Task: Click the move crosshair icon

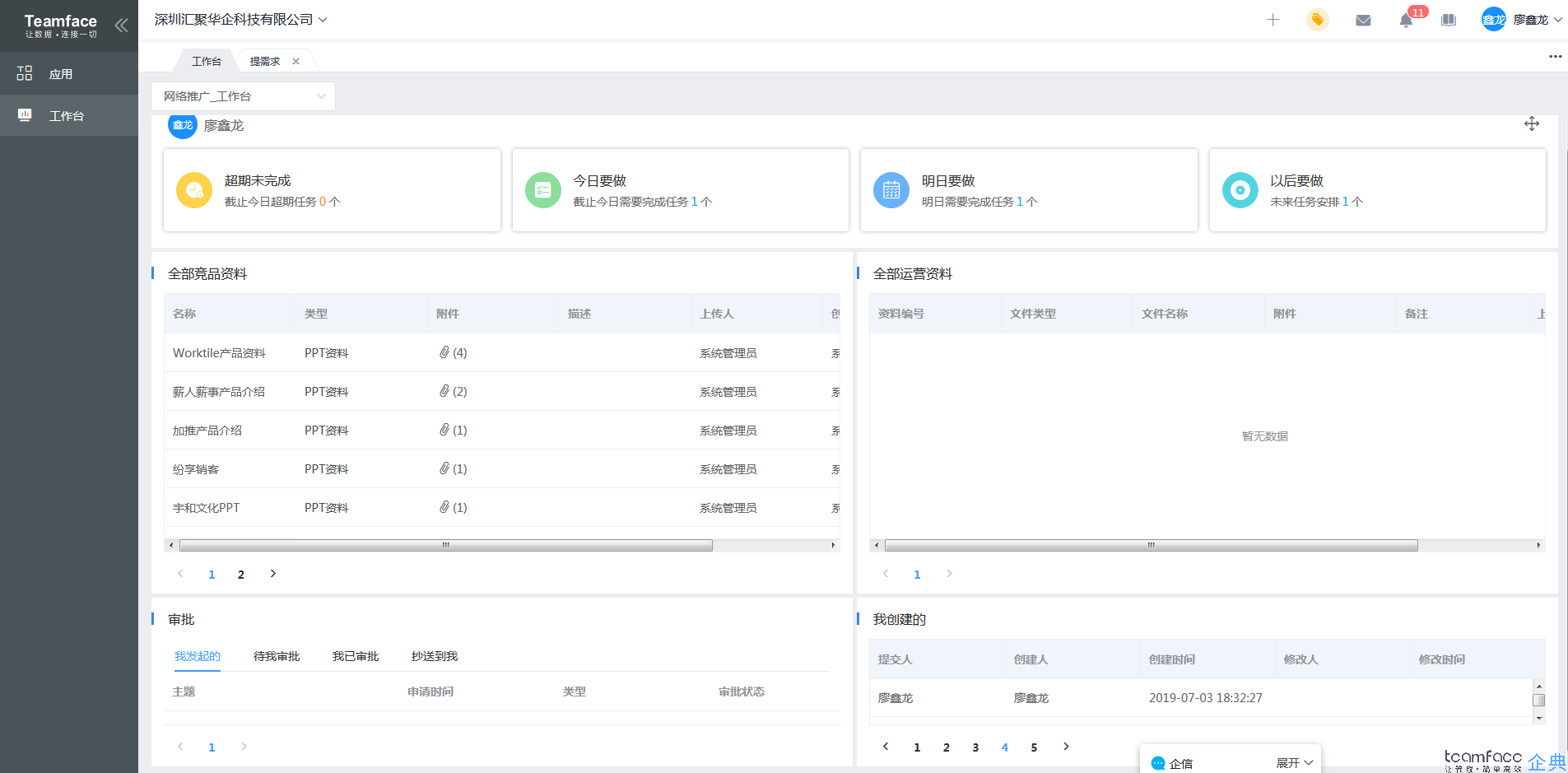Action: pos(1532,123)
